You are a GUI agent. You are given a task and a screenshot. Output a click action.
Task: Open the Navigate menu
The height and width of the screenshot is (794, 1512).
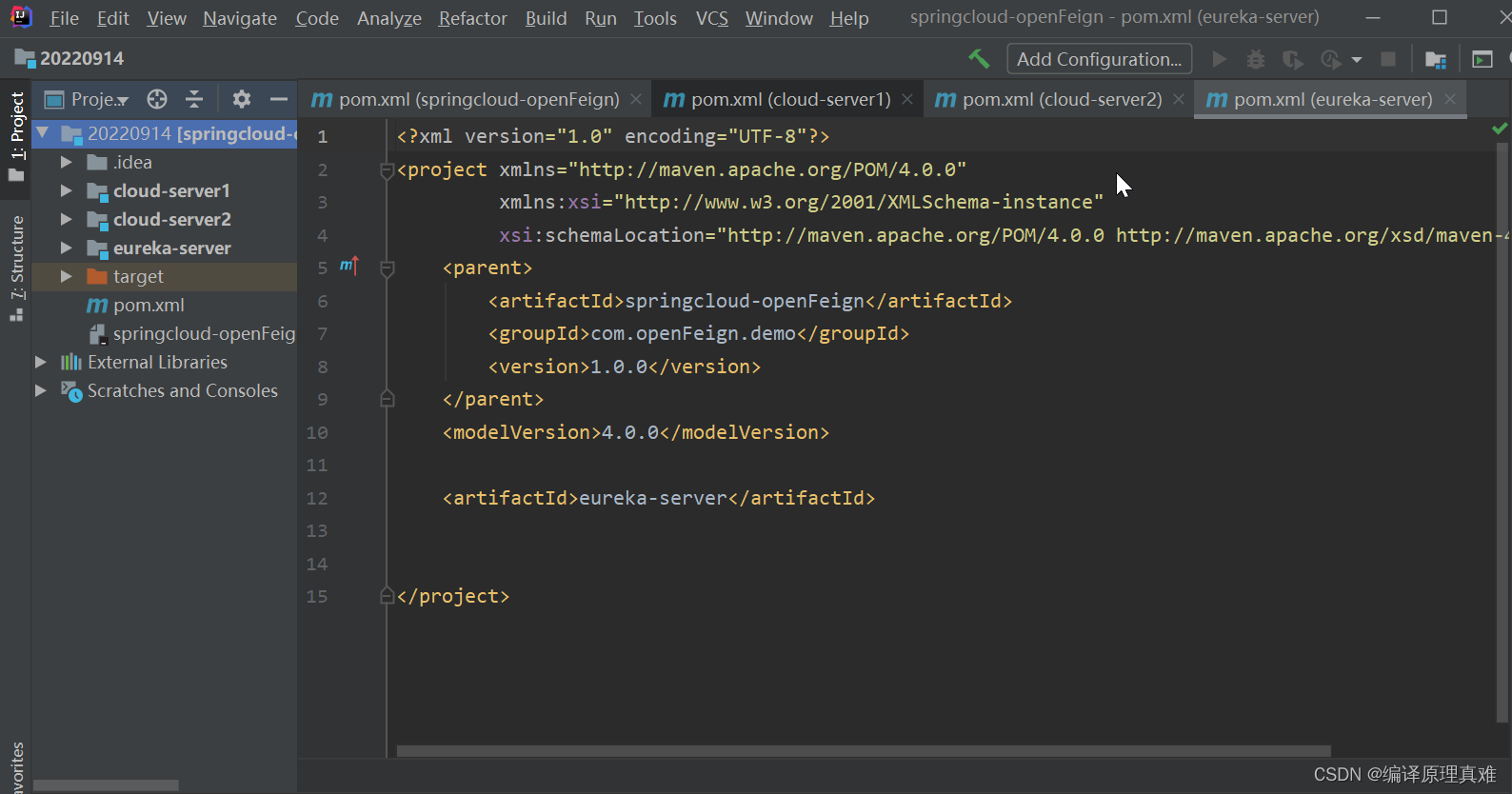click(x=240, y=18)
